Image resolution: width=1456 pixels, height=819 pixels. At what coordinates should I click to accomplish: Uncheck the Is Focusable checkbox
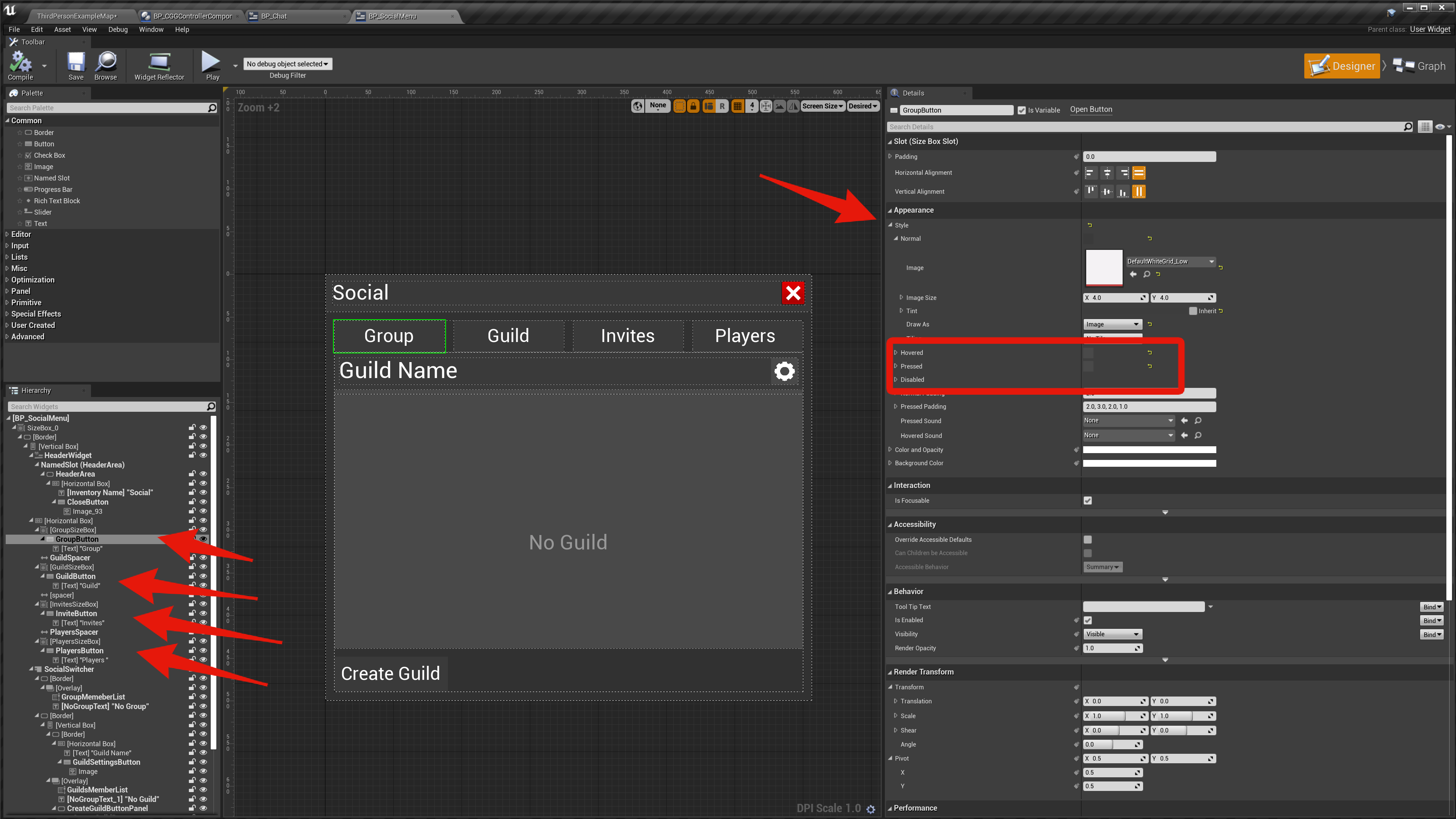point(1087,501)
